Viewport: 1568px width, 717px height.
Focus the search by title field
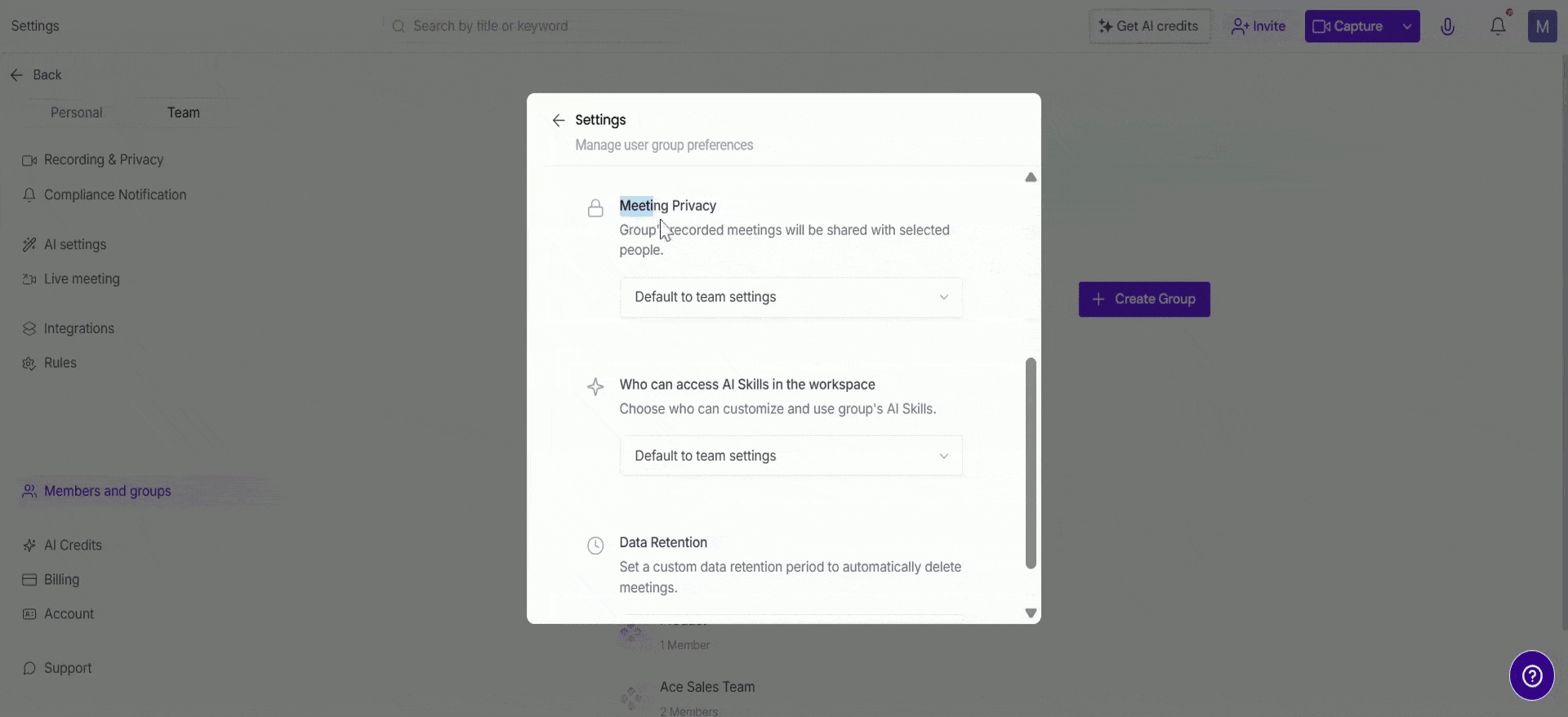coord(572,26)
